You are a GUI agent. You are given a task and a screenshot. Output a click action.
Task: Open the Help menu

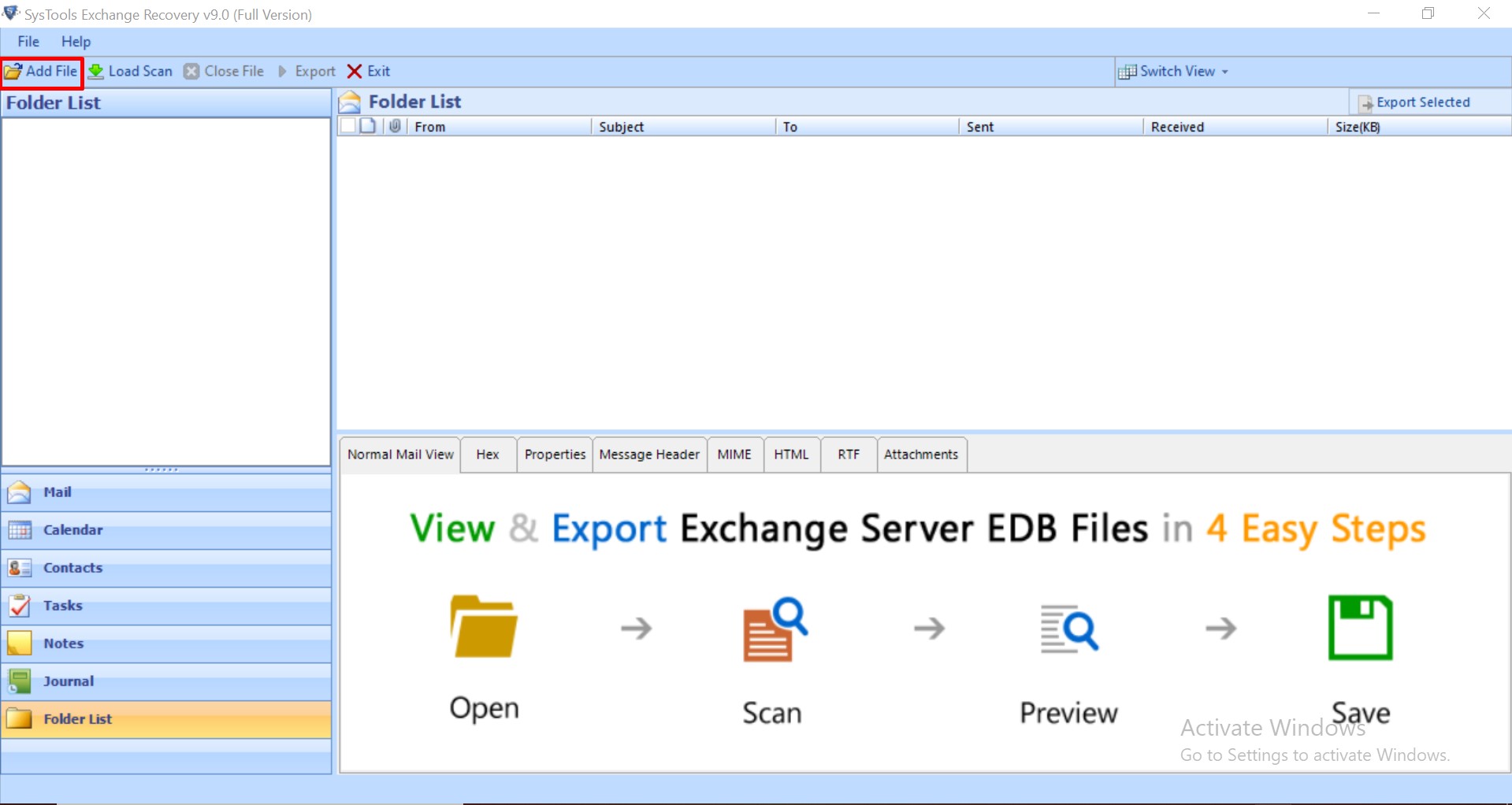[76, 41]
